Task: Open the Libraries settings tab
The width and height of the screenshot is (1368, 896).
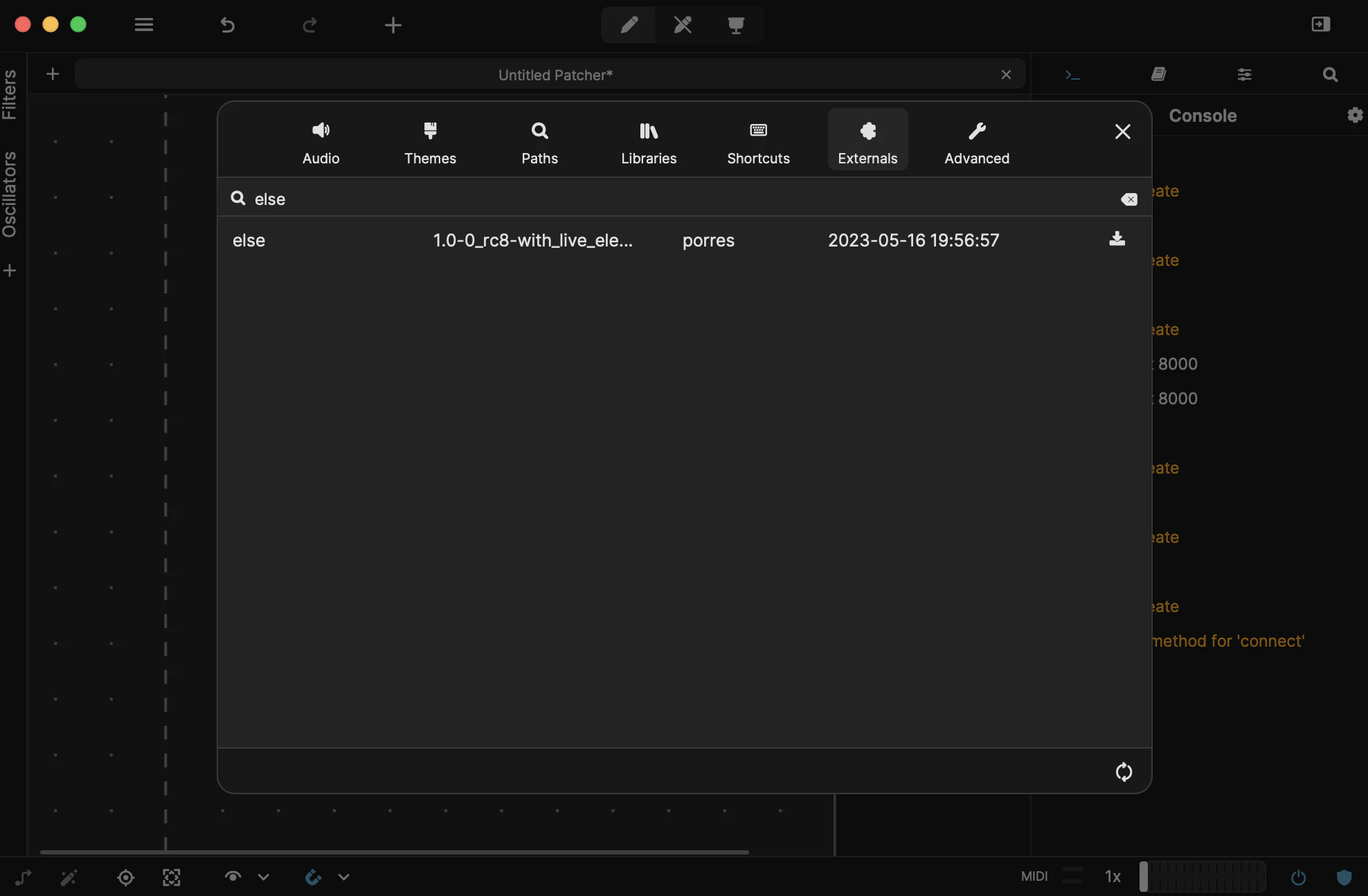Action: (649, 141)
